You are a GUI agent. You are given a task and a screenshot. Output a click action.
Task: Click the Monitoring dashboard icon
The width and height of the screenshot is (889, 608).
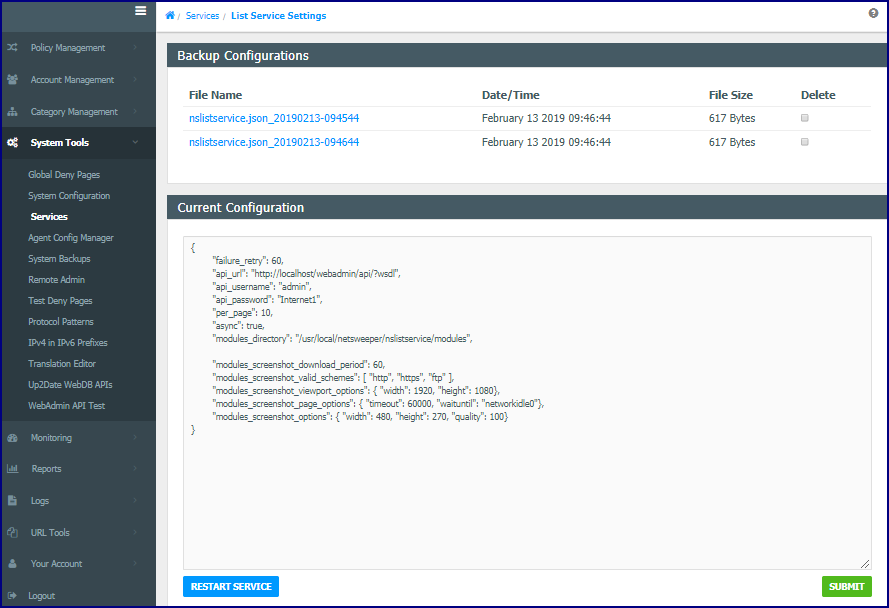point(12,438)
